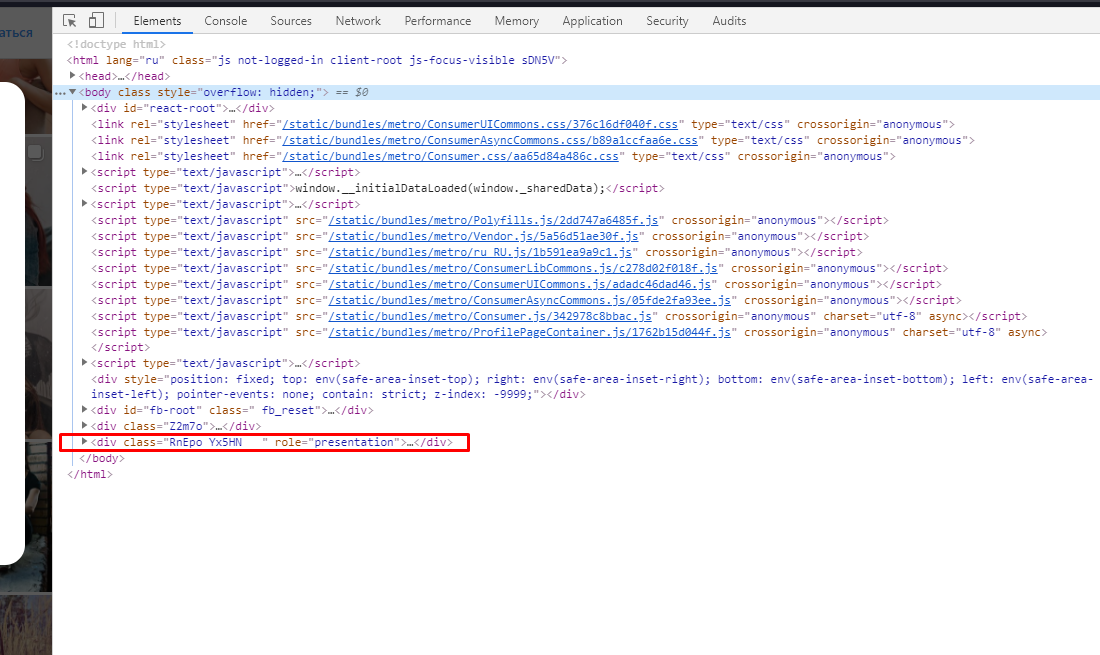Viewport: 1100px width, 655px height.
Task: Select the window.__initialDataLoaded script row
Action: [377, 188]
